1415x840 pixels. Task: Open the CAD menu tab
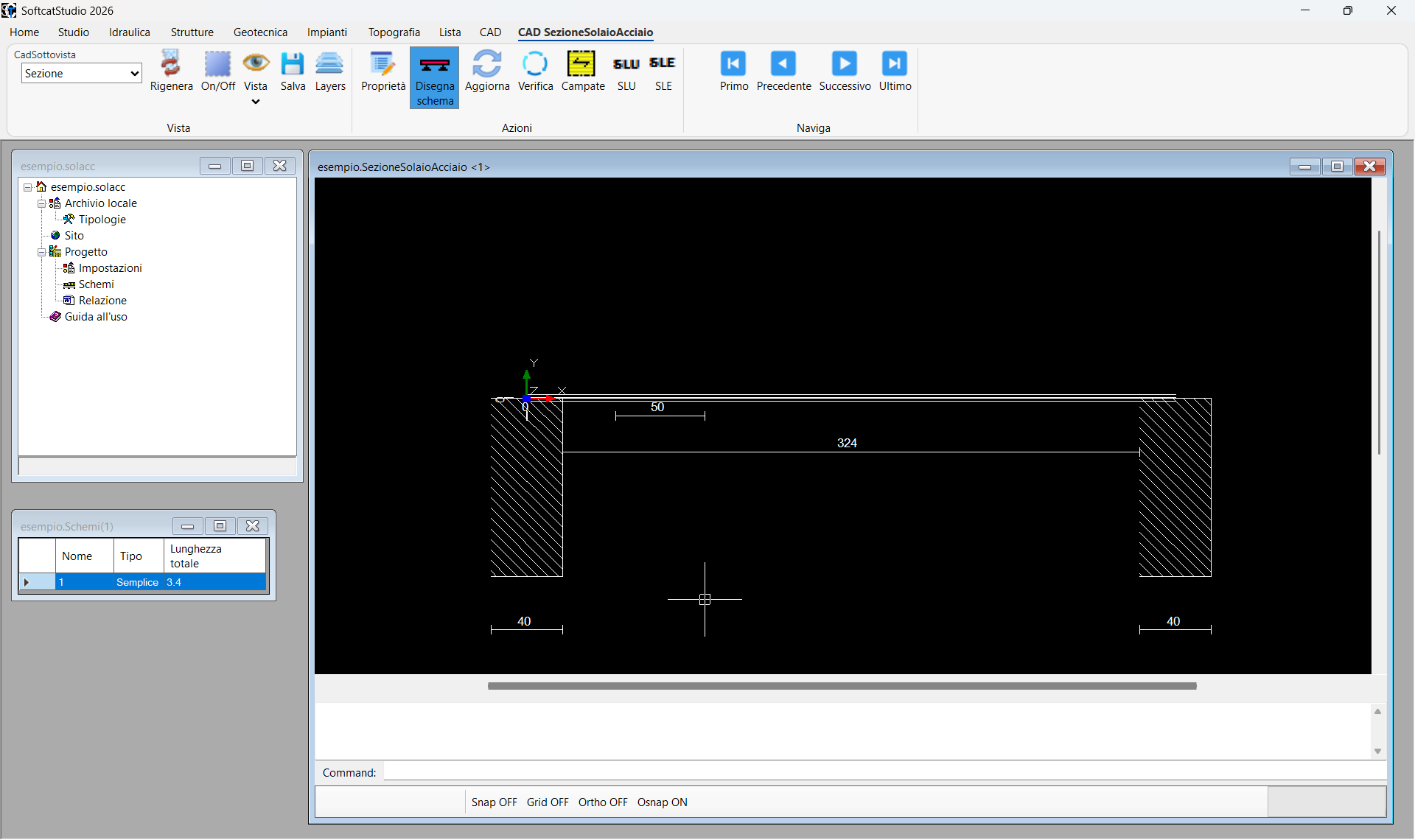click(490, 32)
